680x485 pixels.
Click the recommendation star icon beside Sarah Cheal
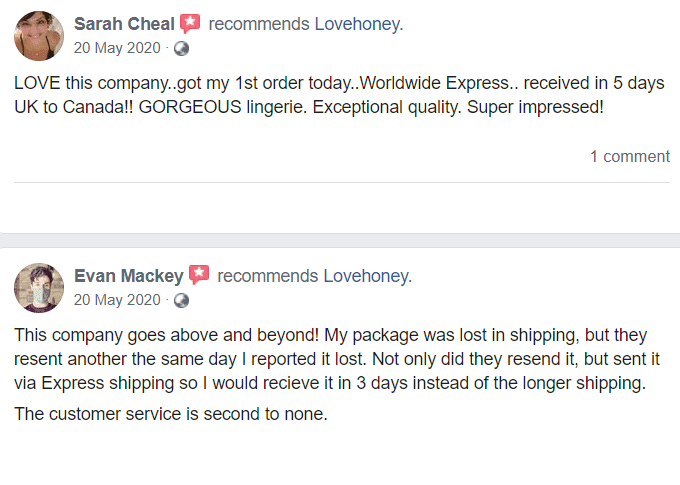pos(190,23)
